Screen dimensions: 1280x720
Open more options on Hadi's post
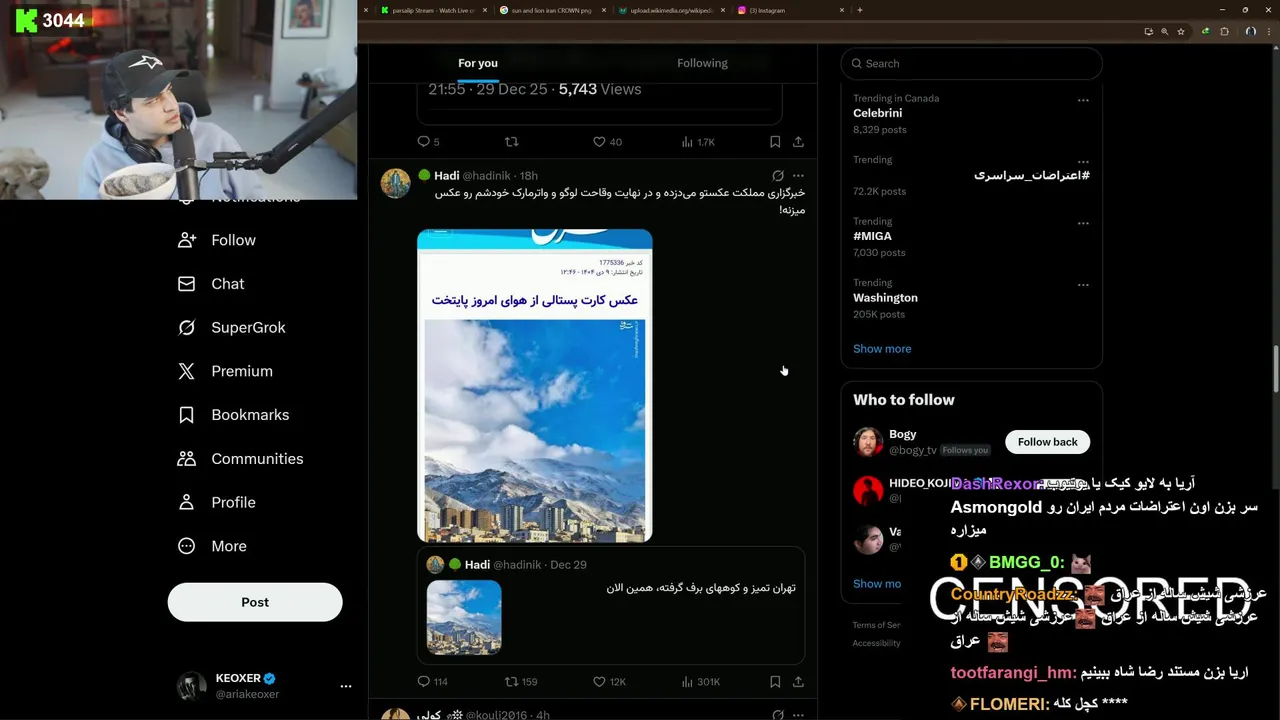pos(798,176)
